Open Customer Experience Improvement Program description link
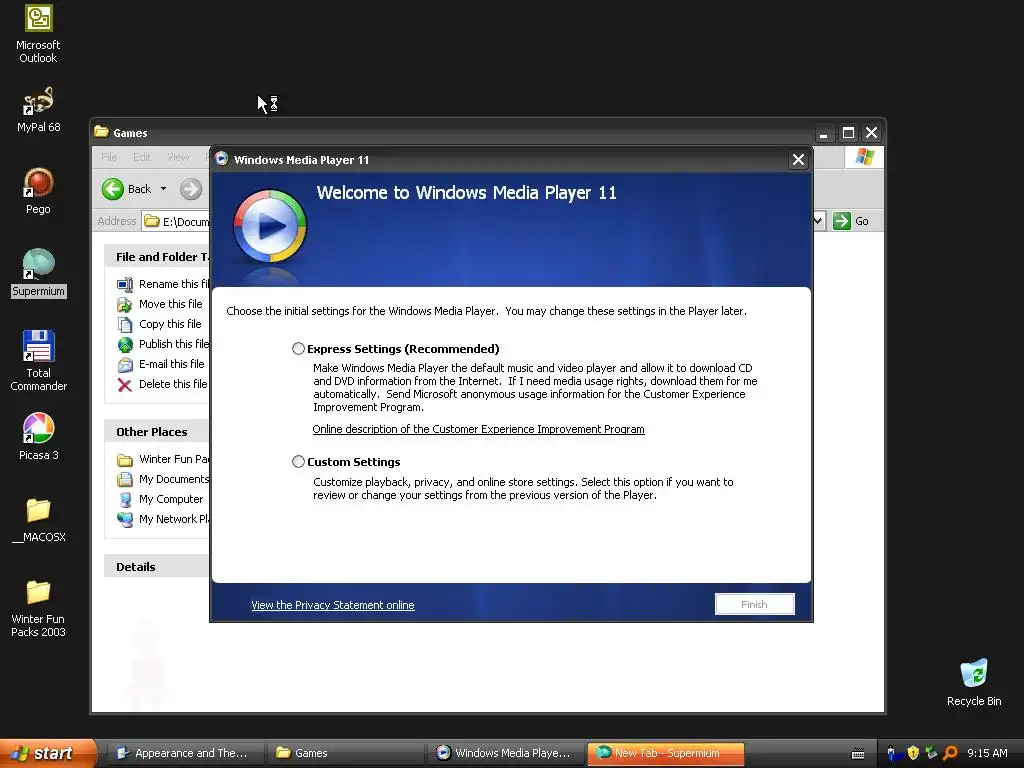Viewport: 1024px width, 768px height. click(478, 429)
